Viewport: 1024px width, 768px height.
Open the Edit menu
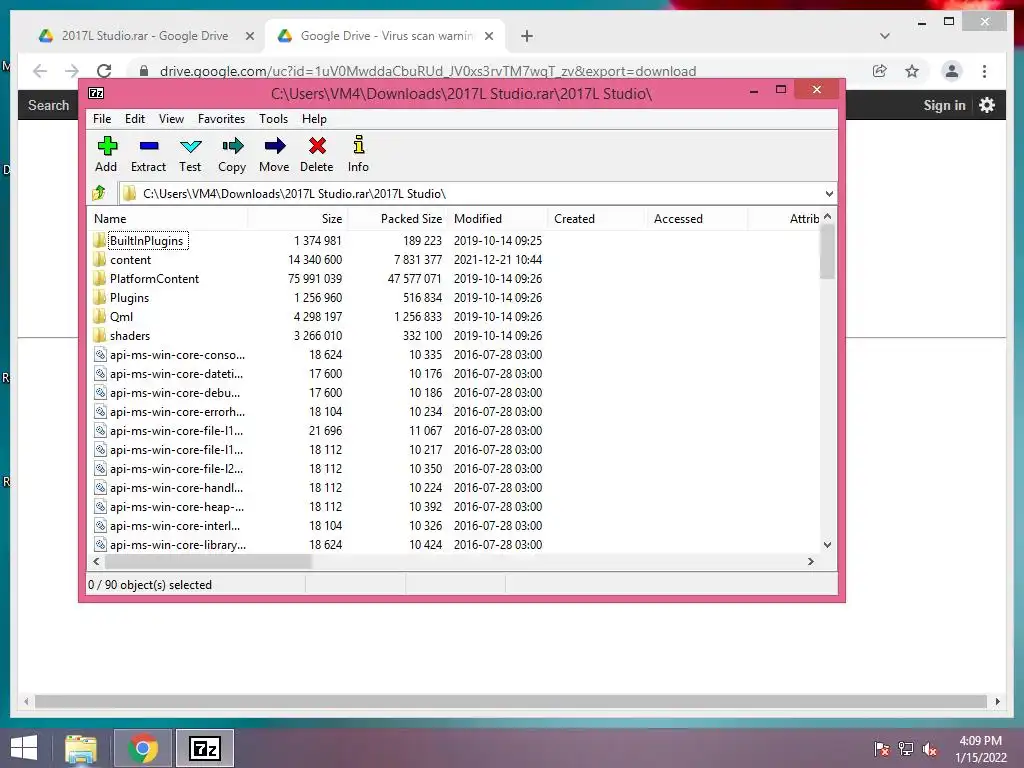point(135,119)
